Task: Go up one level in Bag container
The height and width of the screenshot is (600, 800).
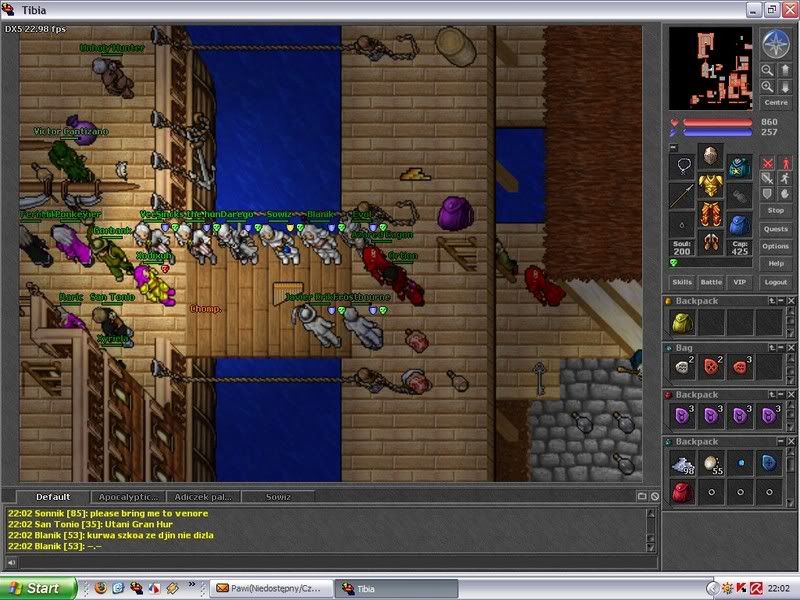Action: click(x=772, y=347)
